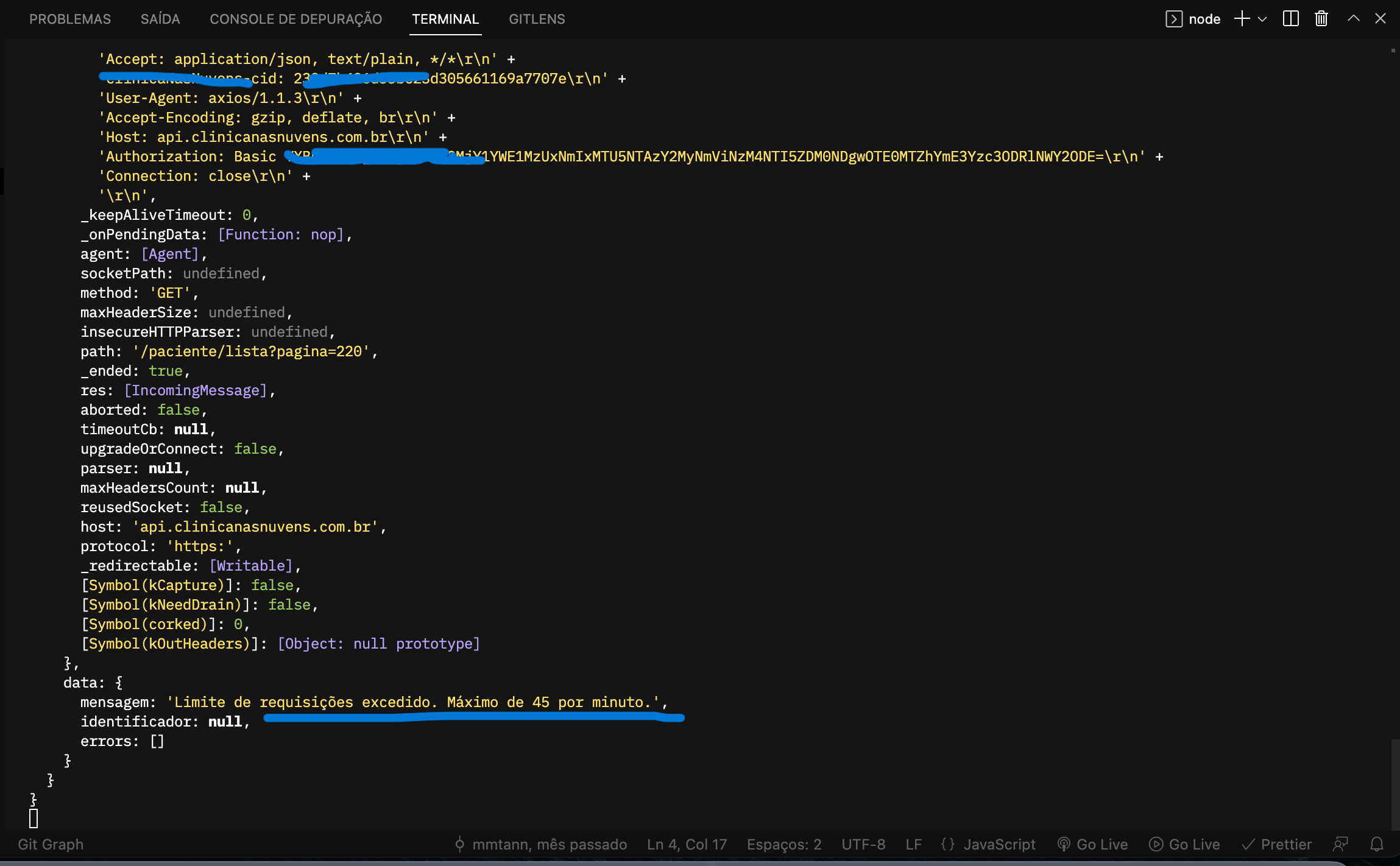This screenshot has width=1400, height=866.
Task: Click the '_redirectable: [Writable]' line
Action: click(x=191, y=566)
